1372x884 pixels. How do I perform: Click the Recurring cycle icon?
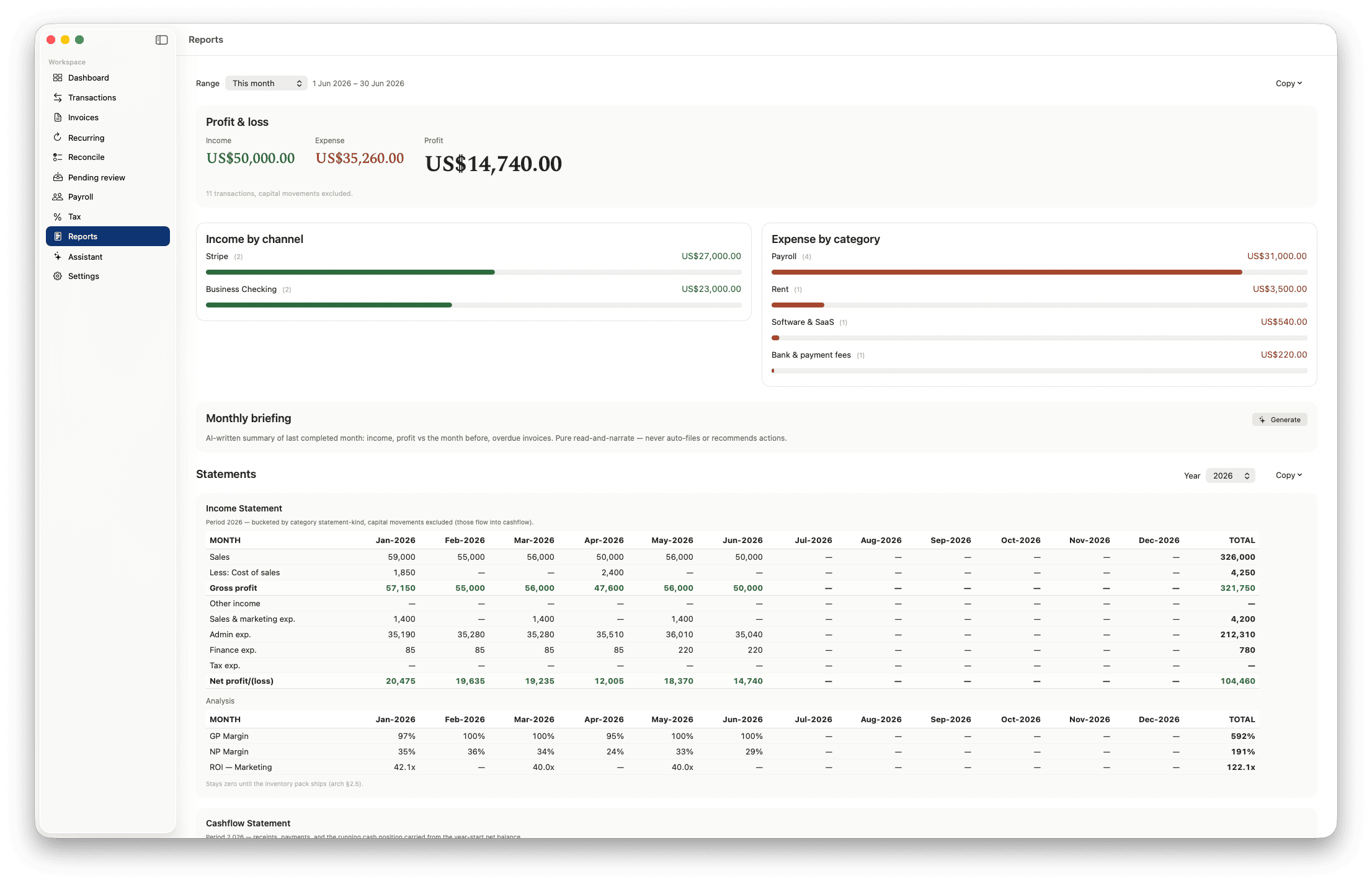click(58, 137)
